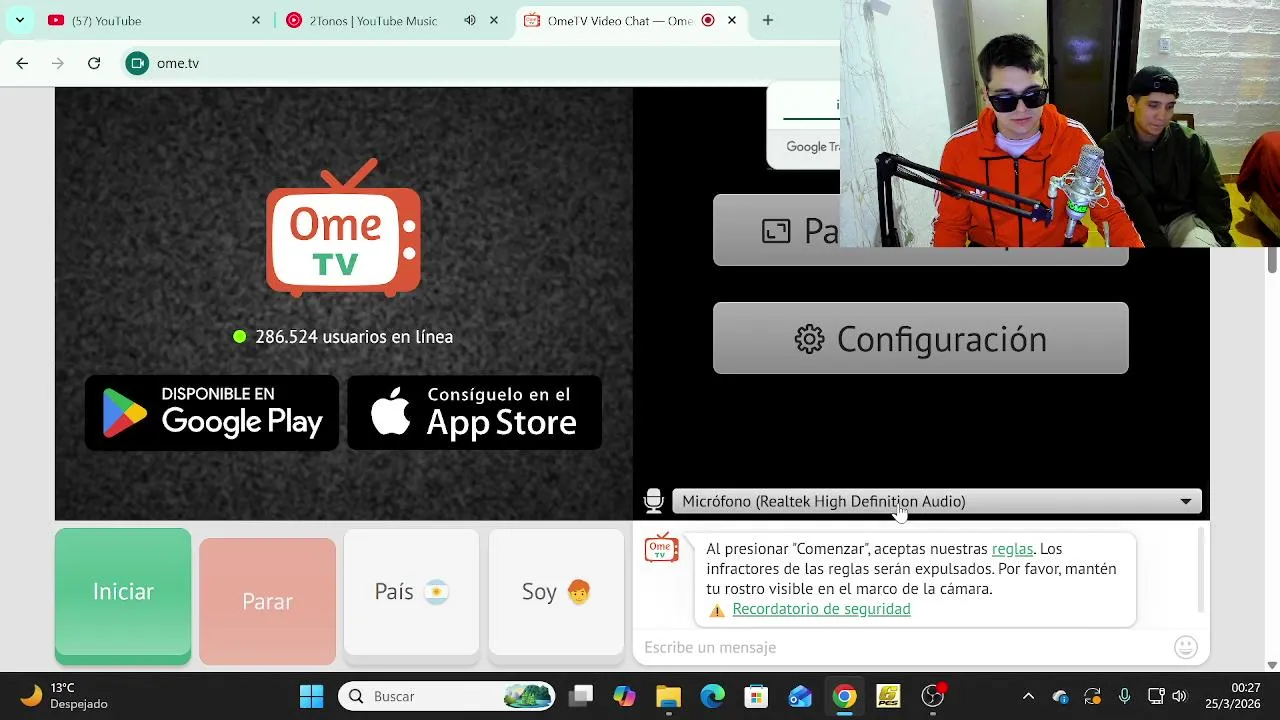
Task: Open a new browser tab
Action: [x=767, y=20]
